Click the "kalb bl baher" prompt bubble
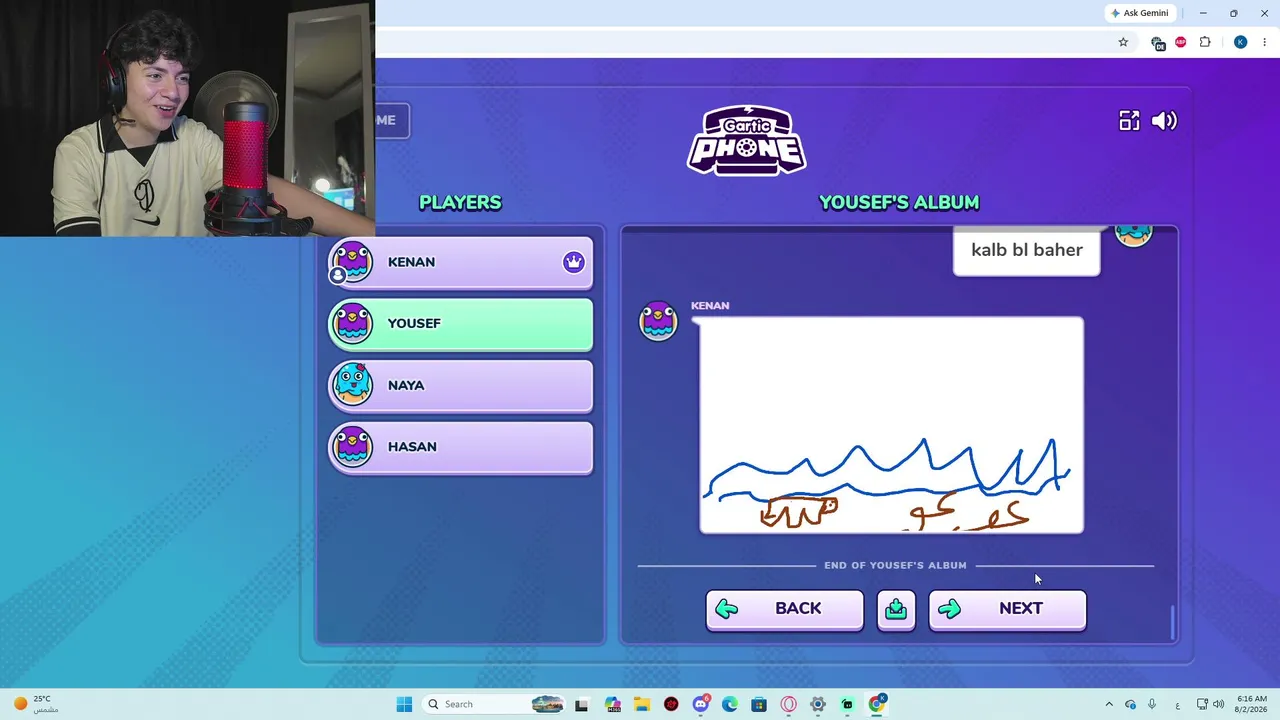The width and height of the screenshot is (1280, 720). (1027, 250)
